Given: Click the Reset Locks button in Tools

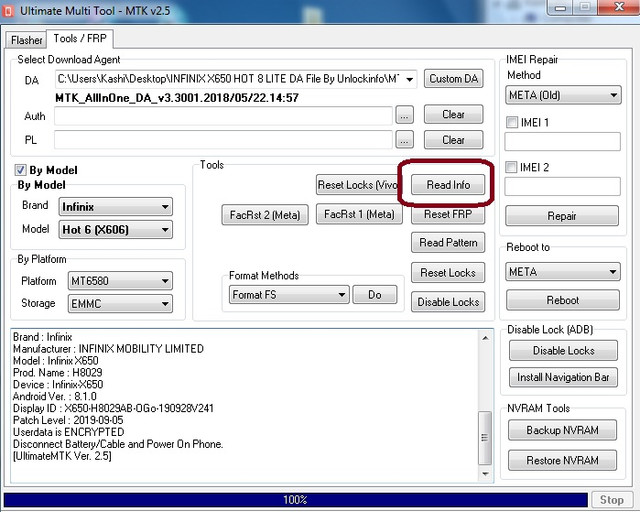Looking at the screenshot, I should (x=448, y=272).
